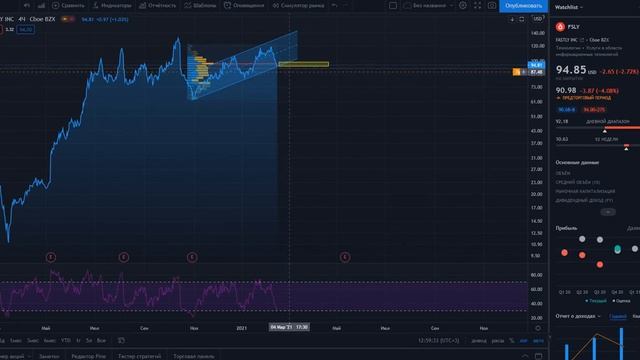Toggle the авто (auto) scale
The width and height of the screenshot is (640, 360).
tap(538, 340)
